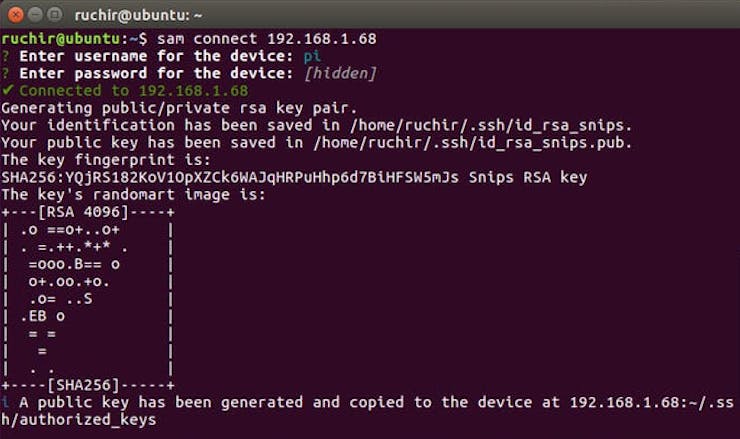Click the window title ruchir@ubuntu: ~
This screenshot has width=740, height=439.
138,16
